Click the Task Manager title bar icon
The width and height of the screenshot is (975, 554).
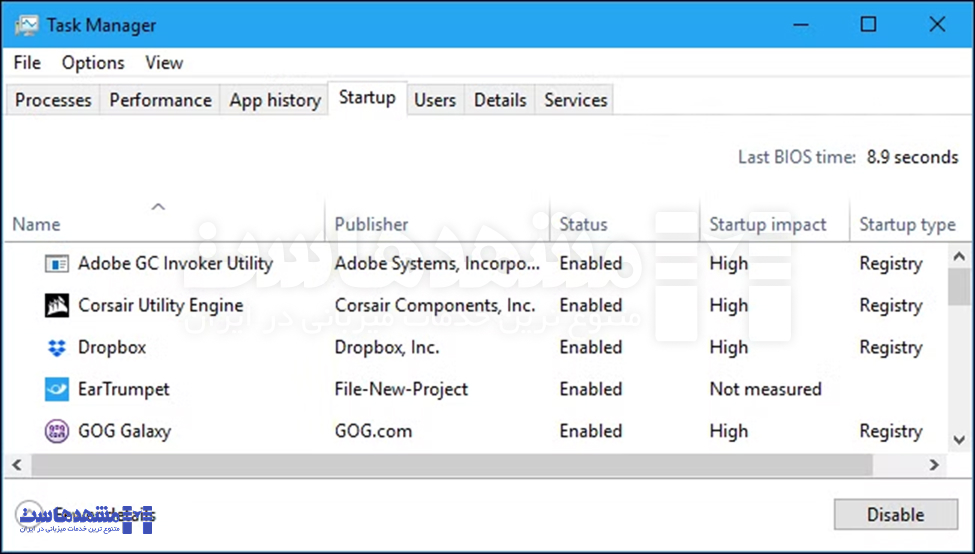pos(26,25)
